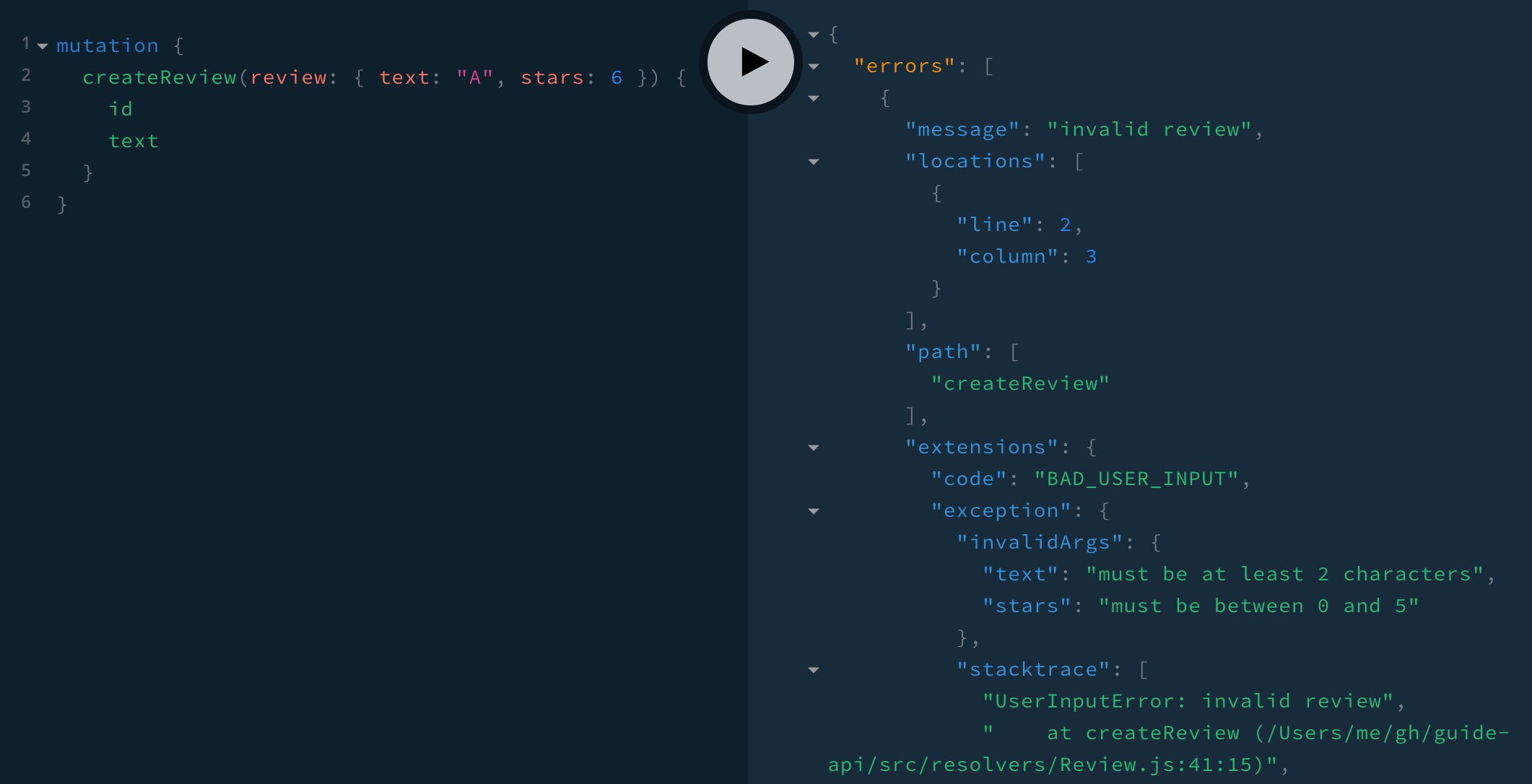The width and height of the screenshot is (1532, 784).
Task: Click the "extensions" key
Action: pyautogui.click(x=982, y=447)
